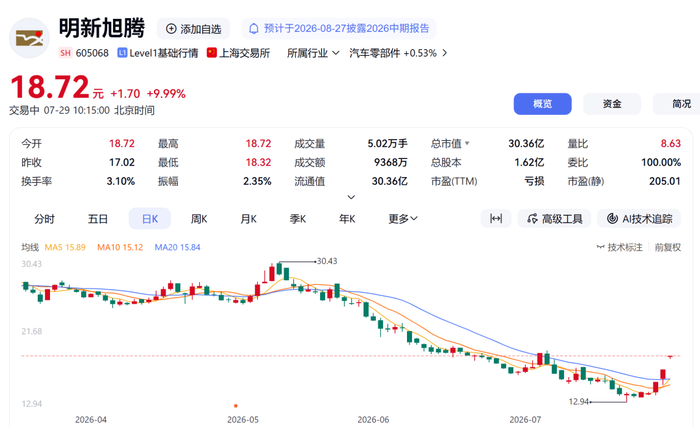Click 成交额 value 9368万
The height and width of the screenshot is (427, 700).
tap(391, 162)
